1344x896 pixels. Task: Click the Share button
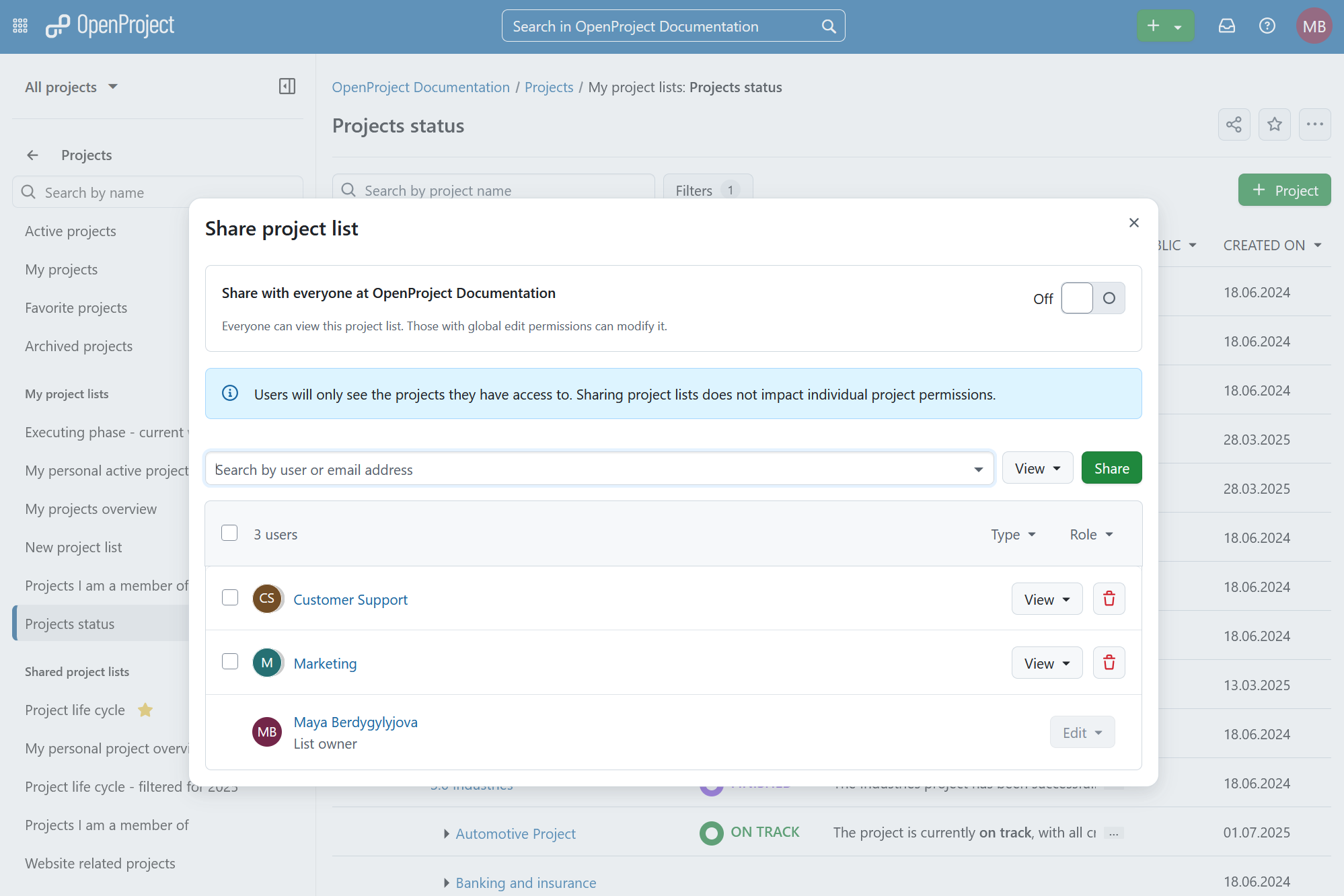(x=1111, y=468)
